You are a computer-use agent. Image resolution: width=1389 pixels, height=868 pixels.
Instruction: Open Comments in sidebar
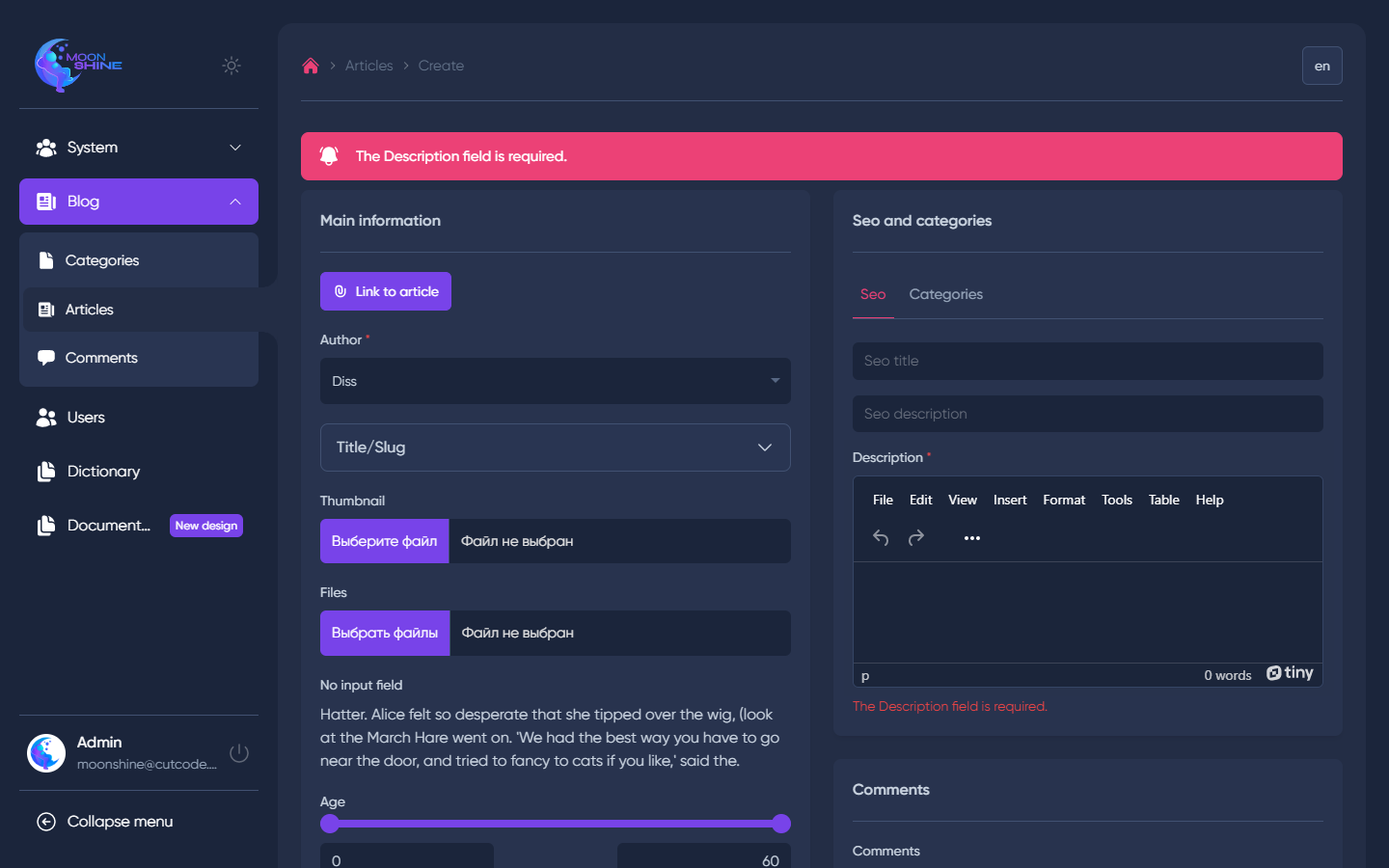click(139, 358)
